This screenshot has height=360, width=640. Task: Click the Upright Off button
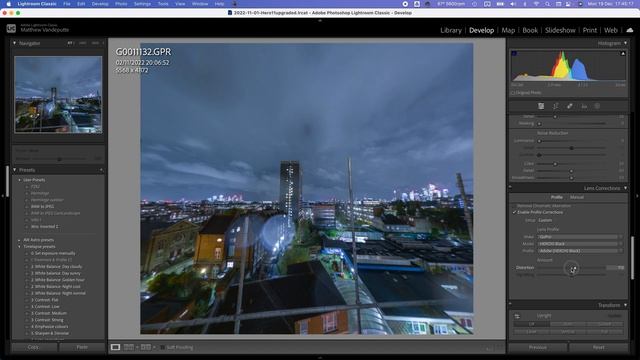pyautogui.click(x=531, y=324)
